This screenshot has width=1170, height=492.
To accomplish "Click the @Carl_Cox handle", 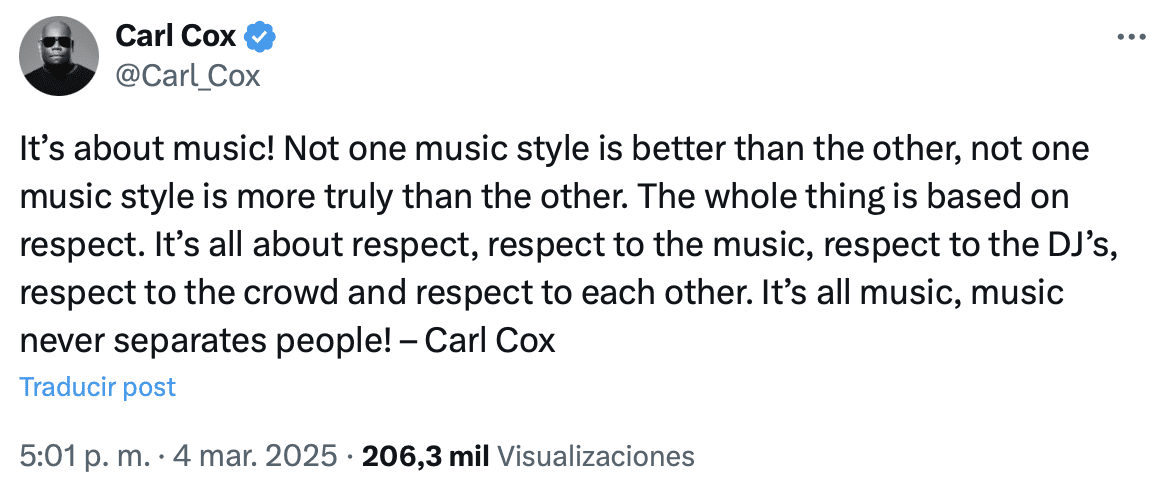I will [188, 76].
